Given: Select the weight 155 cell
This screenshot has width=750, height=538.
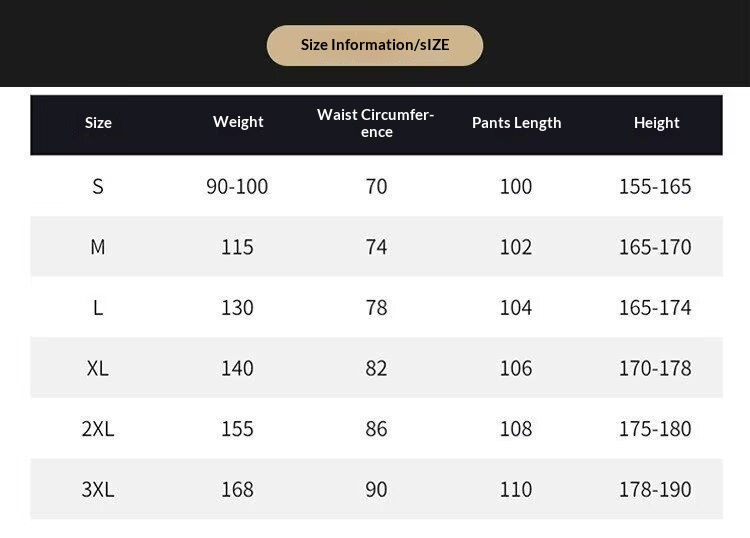Looking at the screenshot, I should 237,429.
